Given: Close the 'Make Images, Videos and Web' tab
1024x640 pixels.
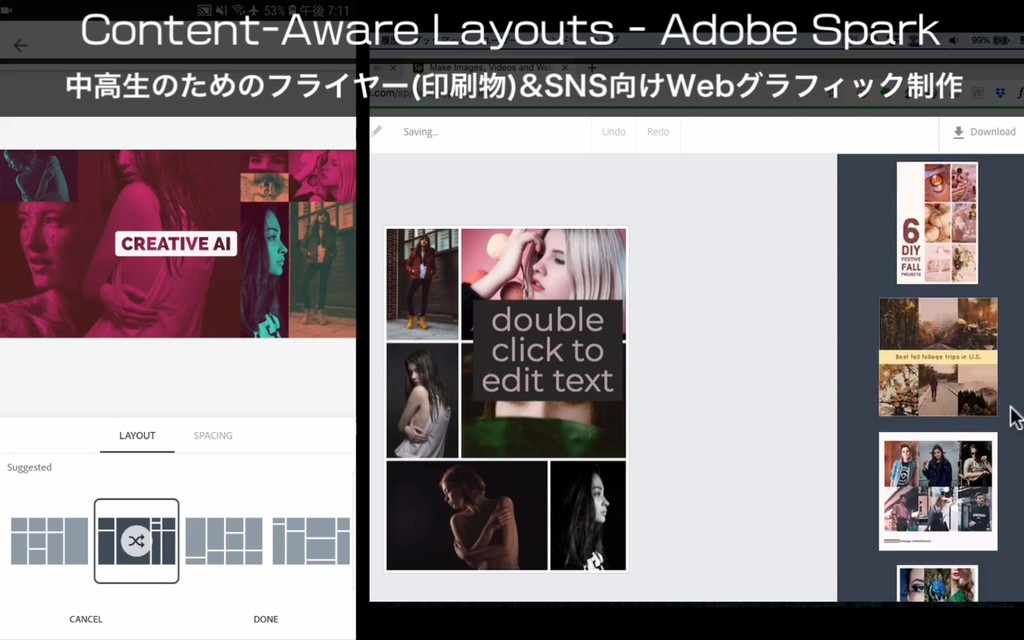Looking at the screenshot, I should point(565,67).
